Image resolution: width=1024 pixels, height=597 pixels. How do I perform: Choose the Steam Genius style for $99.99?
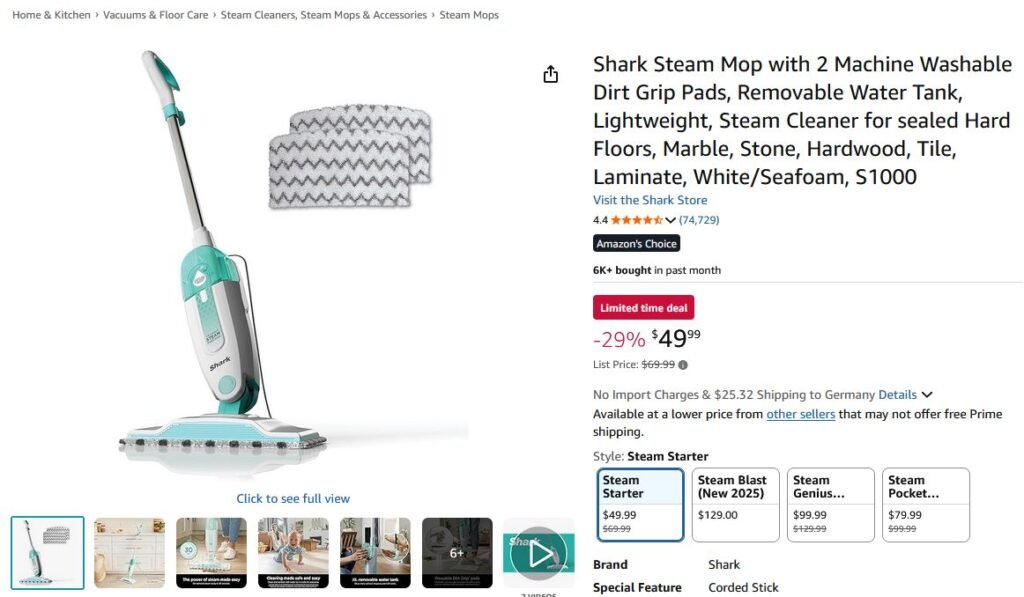pyautogui.click(x=830, y=504)
